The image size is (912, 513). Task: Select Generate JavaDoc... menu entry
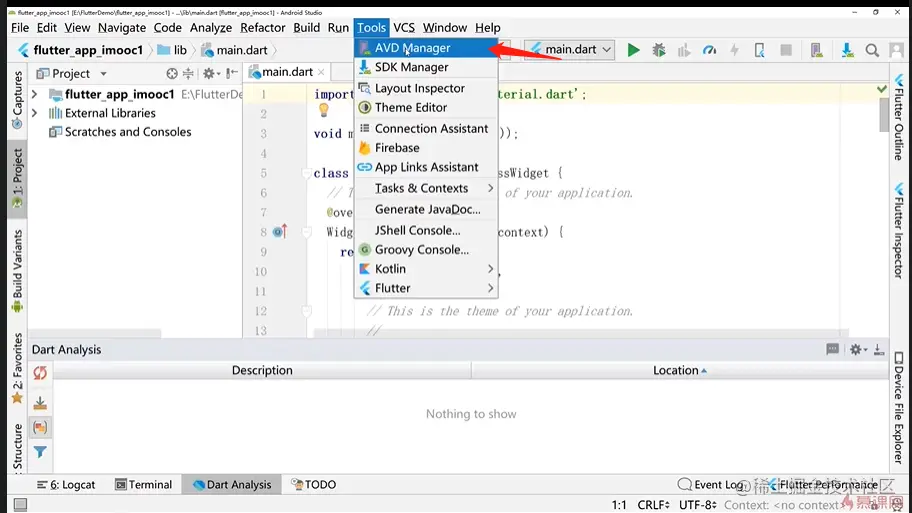(426, 209)
